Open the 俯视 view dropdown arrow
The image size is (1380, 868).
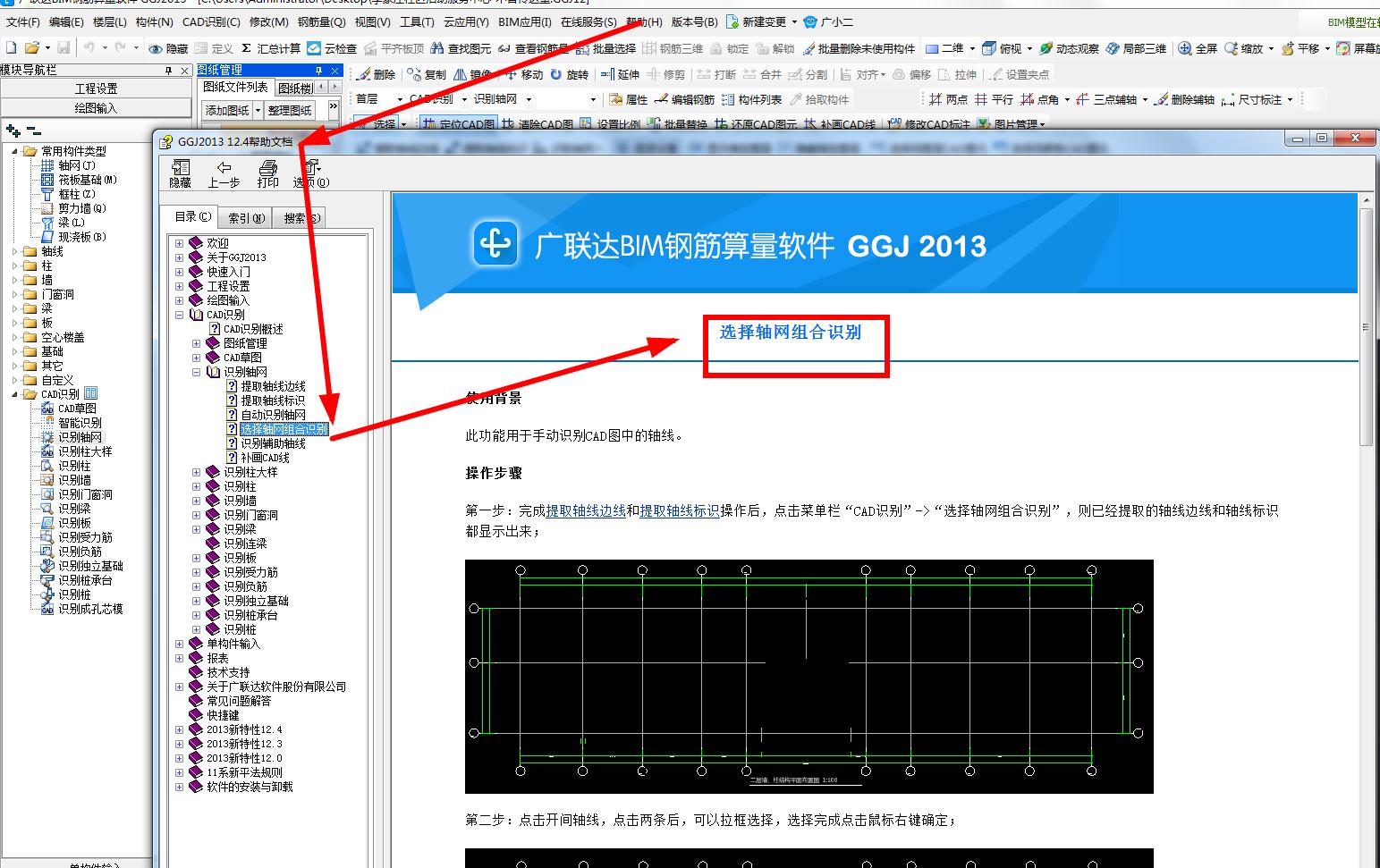(x=1029, y=48)
